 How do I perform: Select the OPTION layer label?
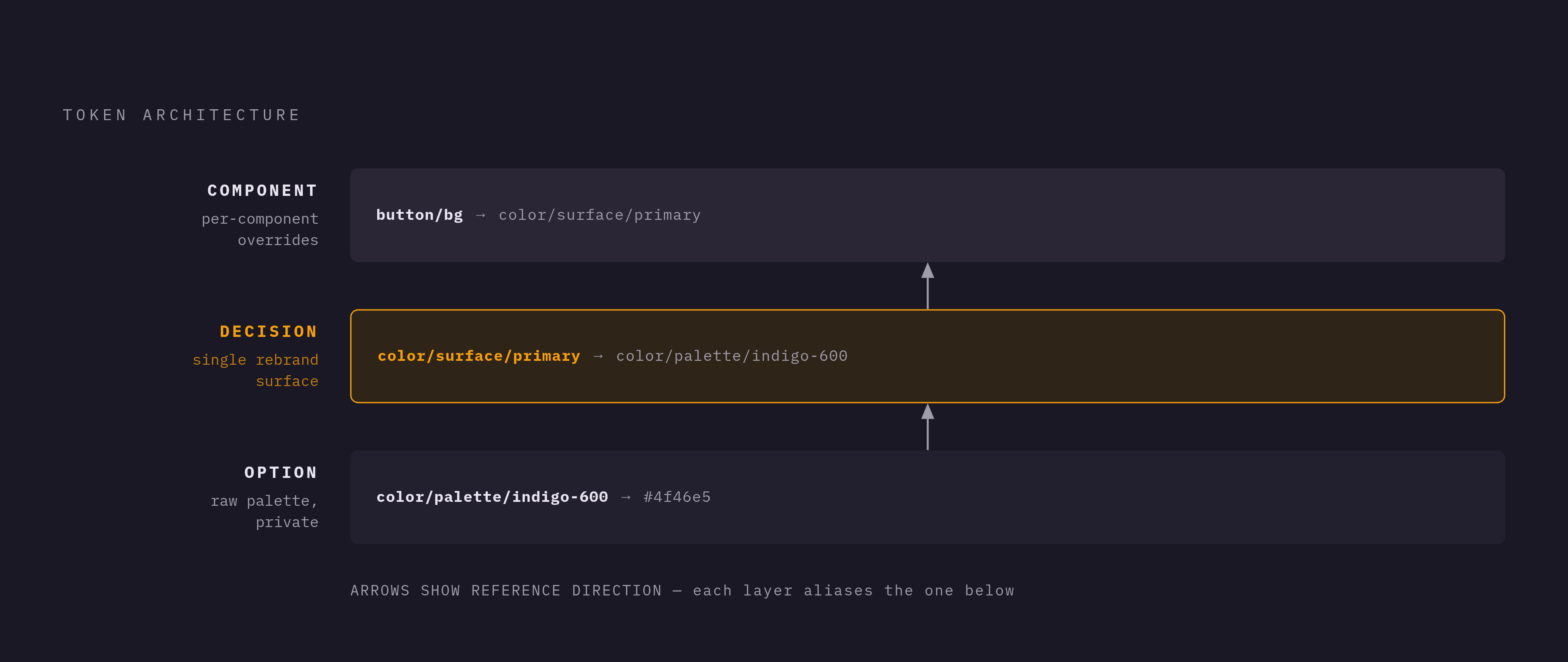[281, 473]
